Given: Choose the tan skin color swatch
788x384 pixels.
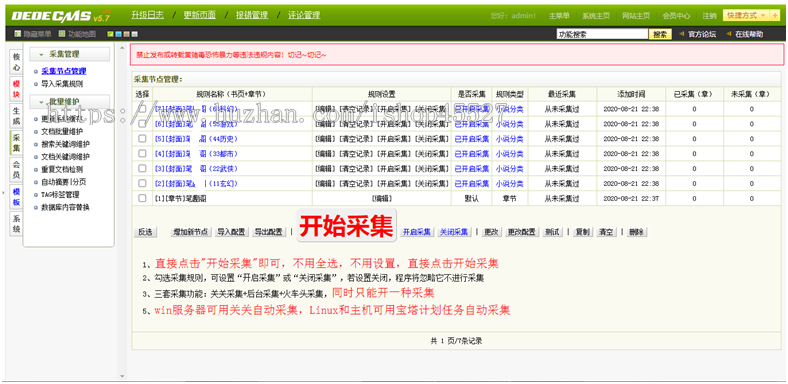Looking at the screenshot, I should (x=127, y=35).
